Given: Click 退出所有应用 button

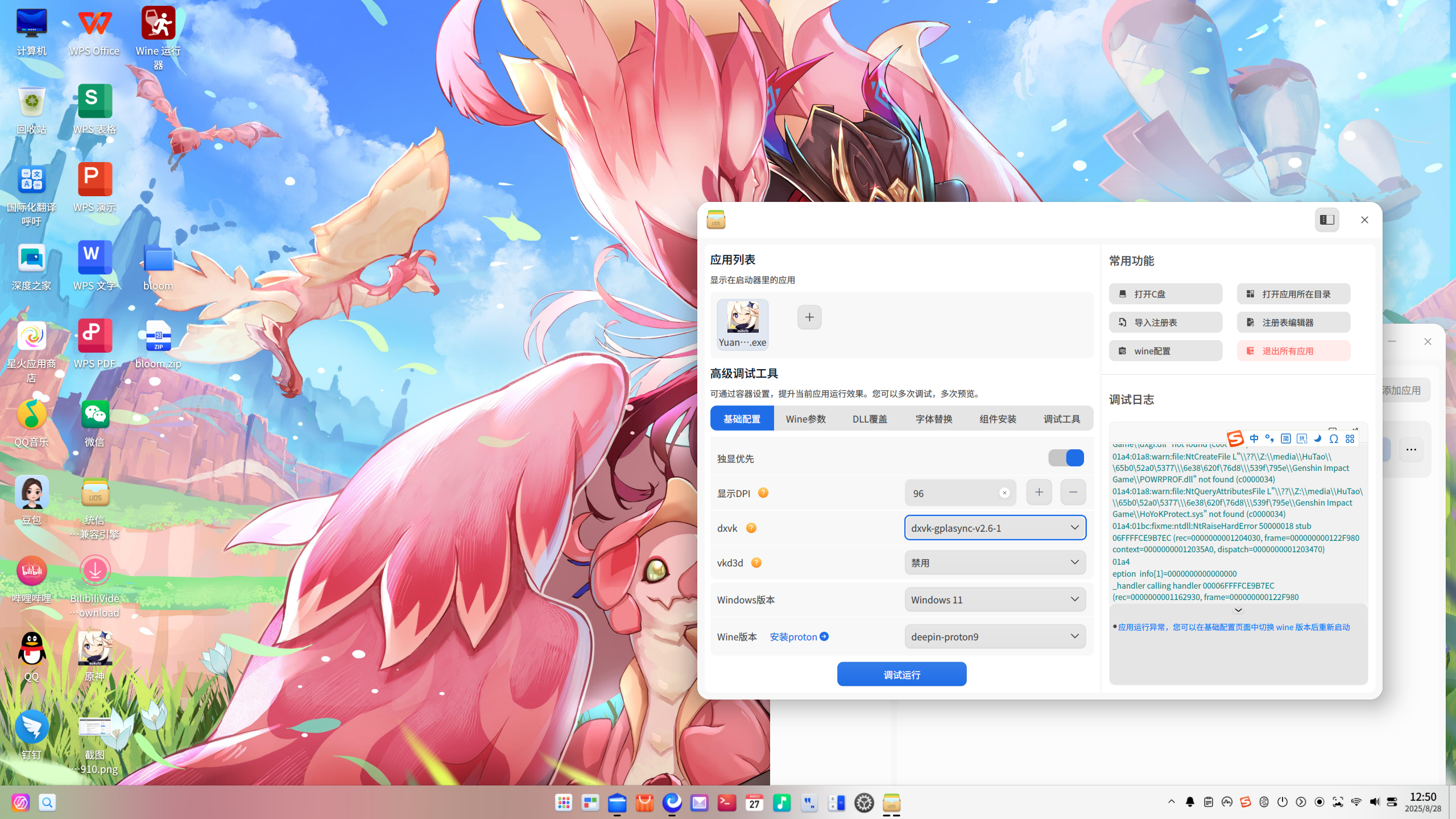Looking at the screenshot, I should [x=1293, y=351].
